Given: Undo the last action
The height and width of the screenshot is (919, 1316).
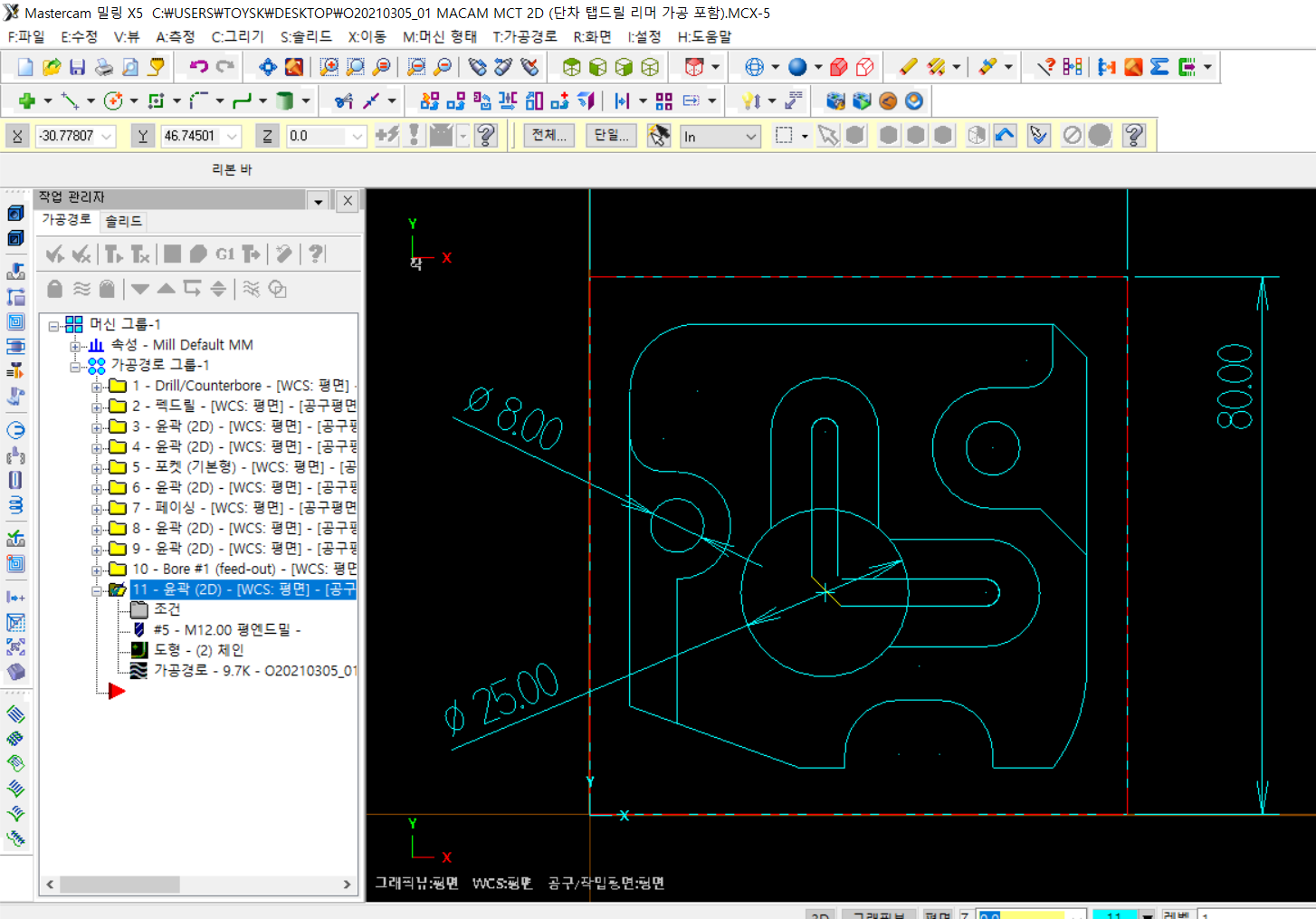Looking at the screenshot, I should pyautogui.click(x=199, y=67).
